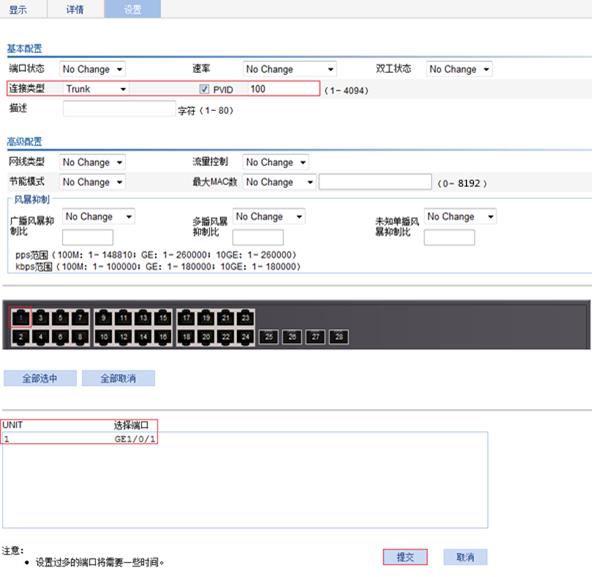The height and width of the screenshot is (577, 597).
Task: Switch to the 设置 tab
Action: [132, 10]
